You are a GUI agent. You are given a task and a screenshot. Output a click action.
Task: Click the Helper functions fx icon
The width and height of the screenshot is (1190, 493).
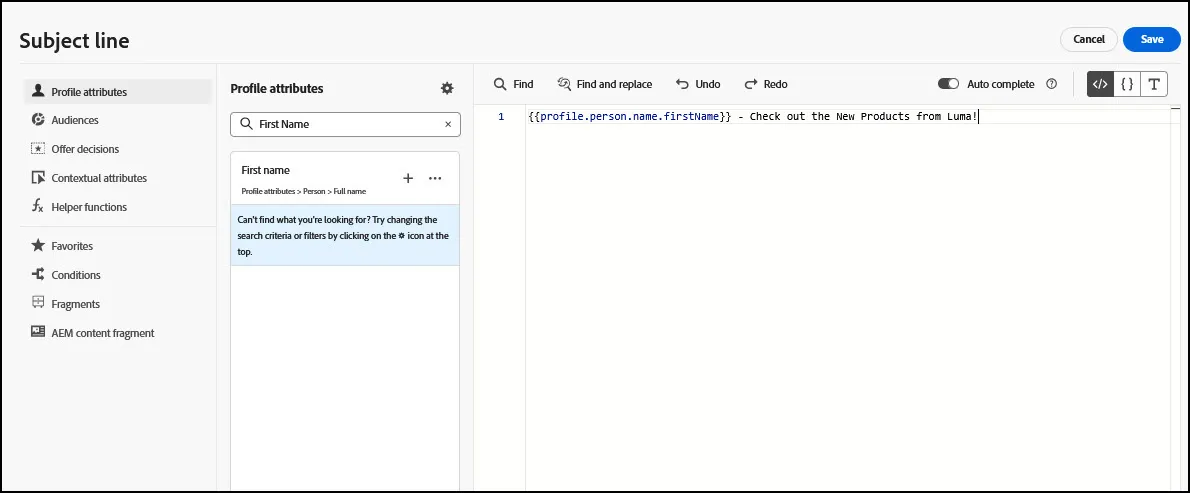coord(38,206)
